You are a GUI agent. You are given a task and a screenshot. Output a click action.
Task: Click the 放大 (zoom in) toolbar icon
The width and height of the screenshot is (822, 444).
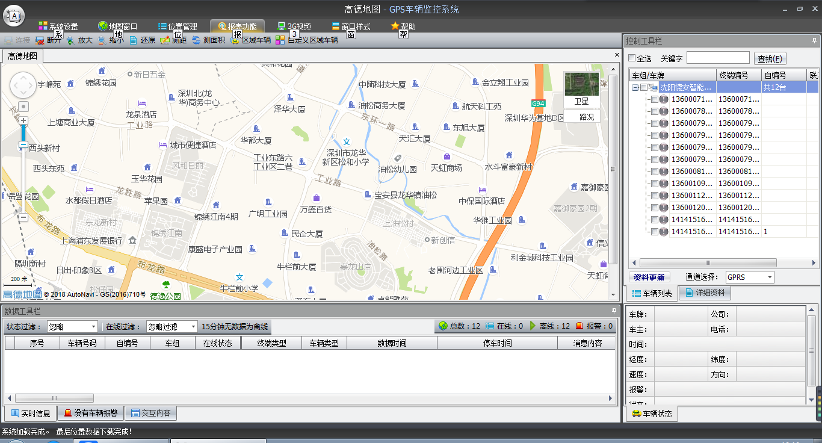point(76,40)
